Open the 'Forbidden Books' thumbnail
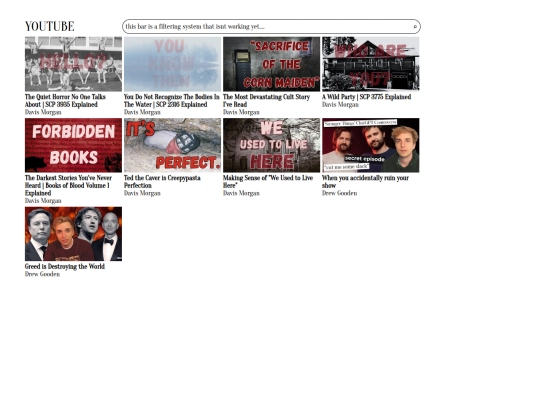 click(x=73, y=145)
